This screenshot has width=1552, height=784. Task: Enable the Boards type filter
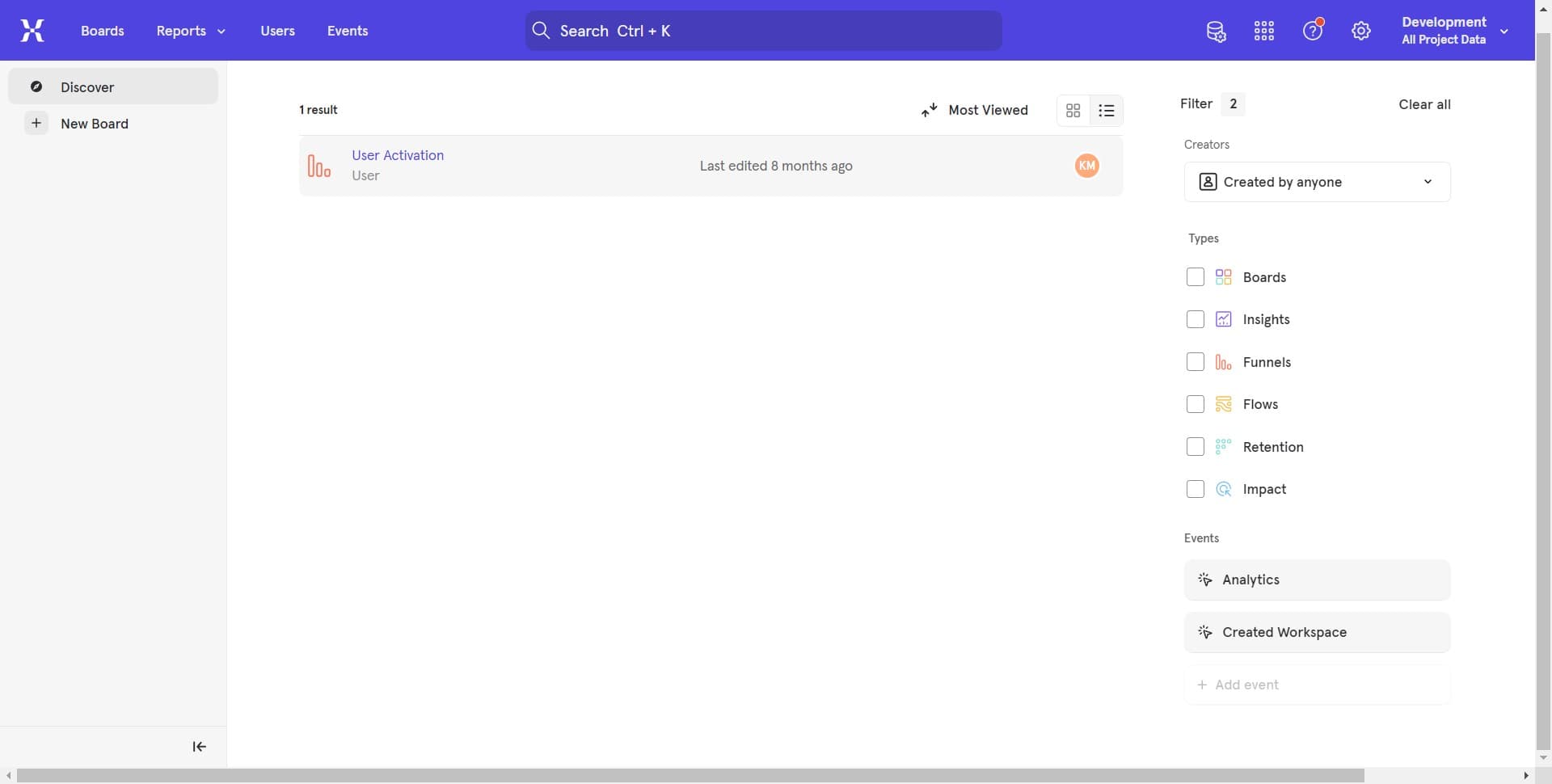(1195, 276)
